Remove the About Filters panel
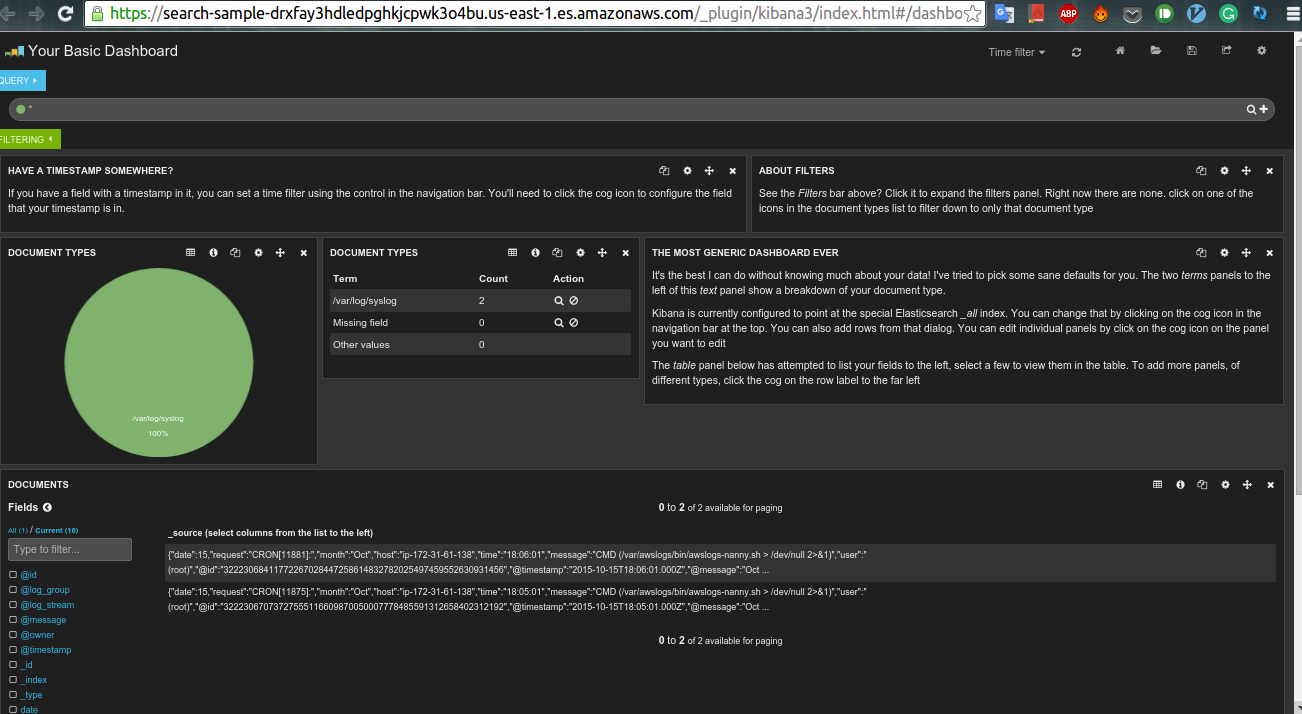 pos(1269,171)
